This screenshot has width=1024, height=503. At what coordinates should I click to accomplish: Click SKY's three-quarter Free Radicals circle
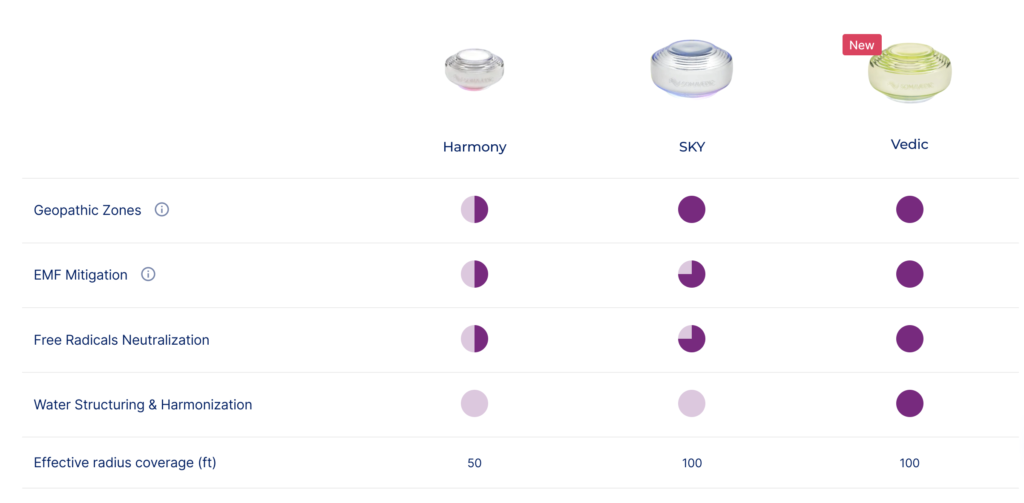point(692,339)
